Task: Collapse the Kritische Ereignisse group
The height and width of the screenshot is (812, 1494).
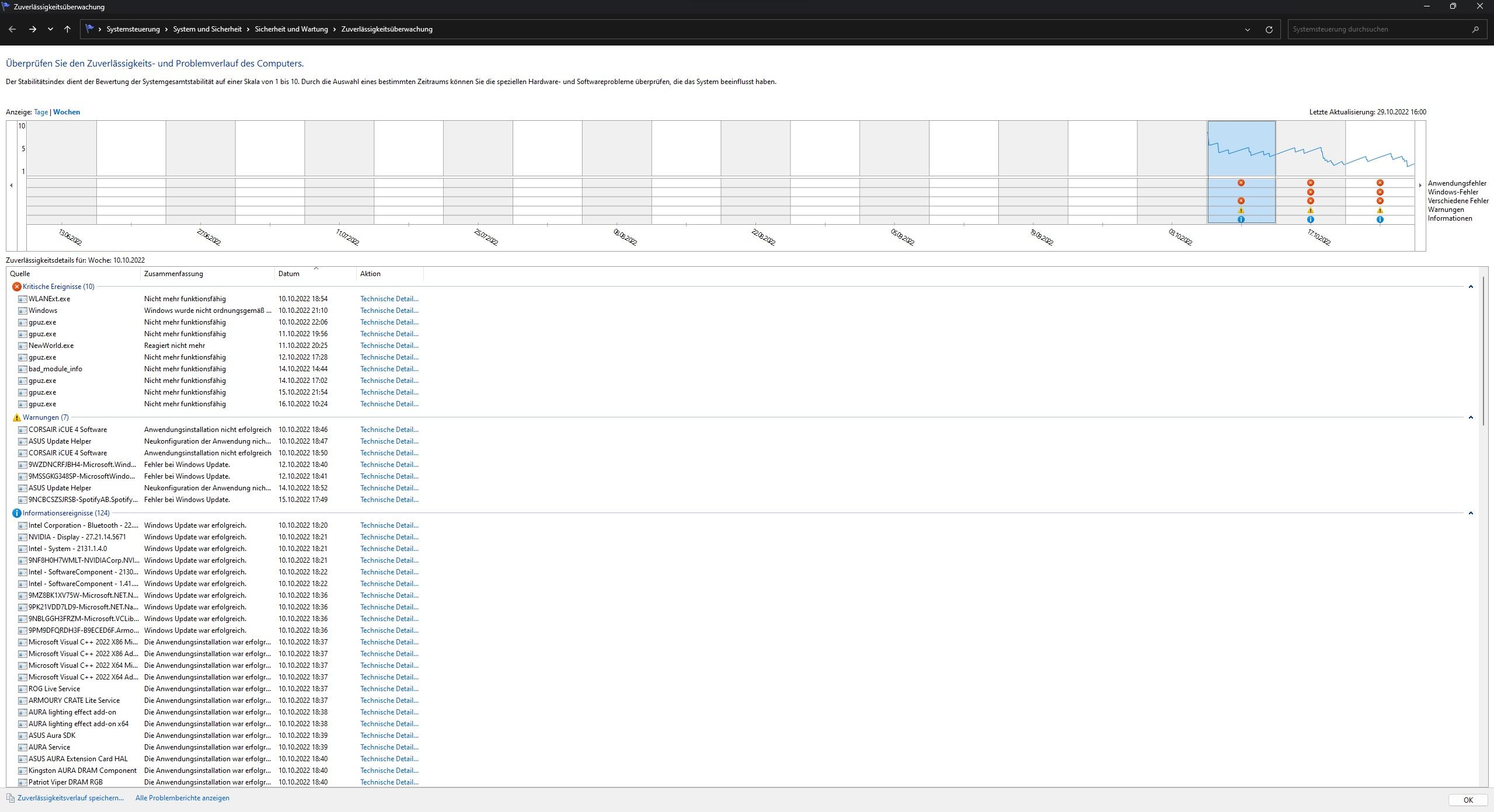Action: [x=1470, y=287]
